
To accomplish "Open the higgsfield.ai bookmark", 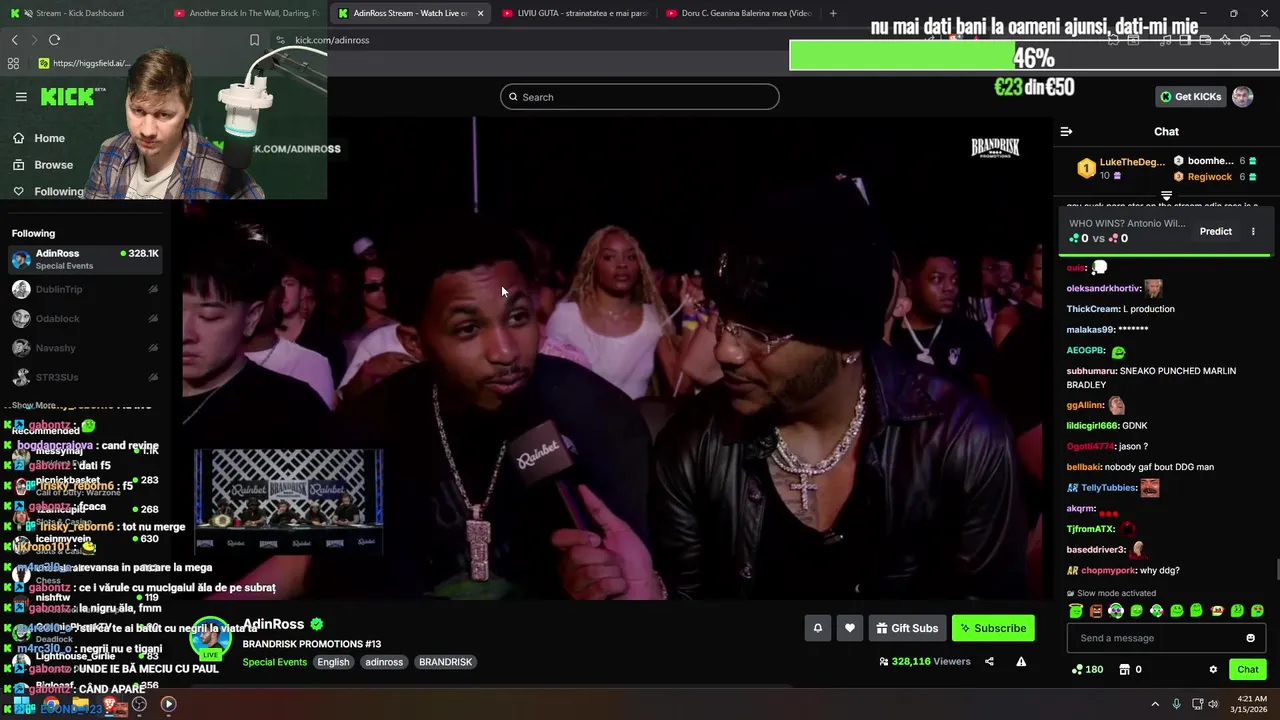I will pos(84,63).
